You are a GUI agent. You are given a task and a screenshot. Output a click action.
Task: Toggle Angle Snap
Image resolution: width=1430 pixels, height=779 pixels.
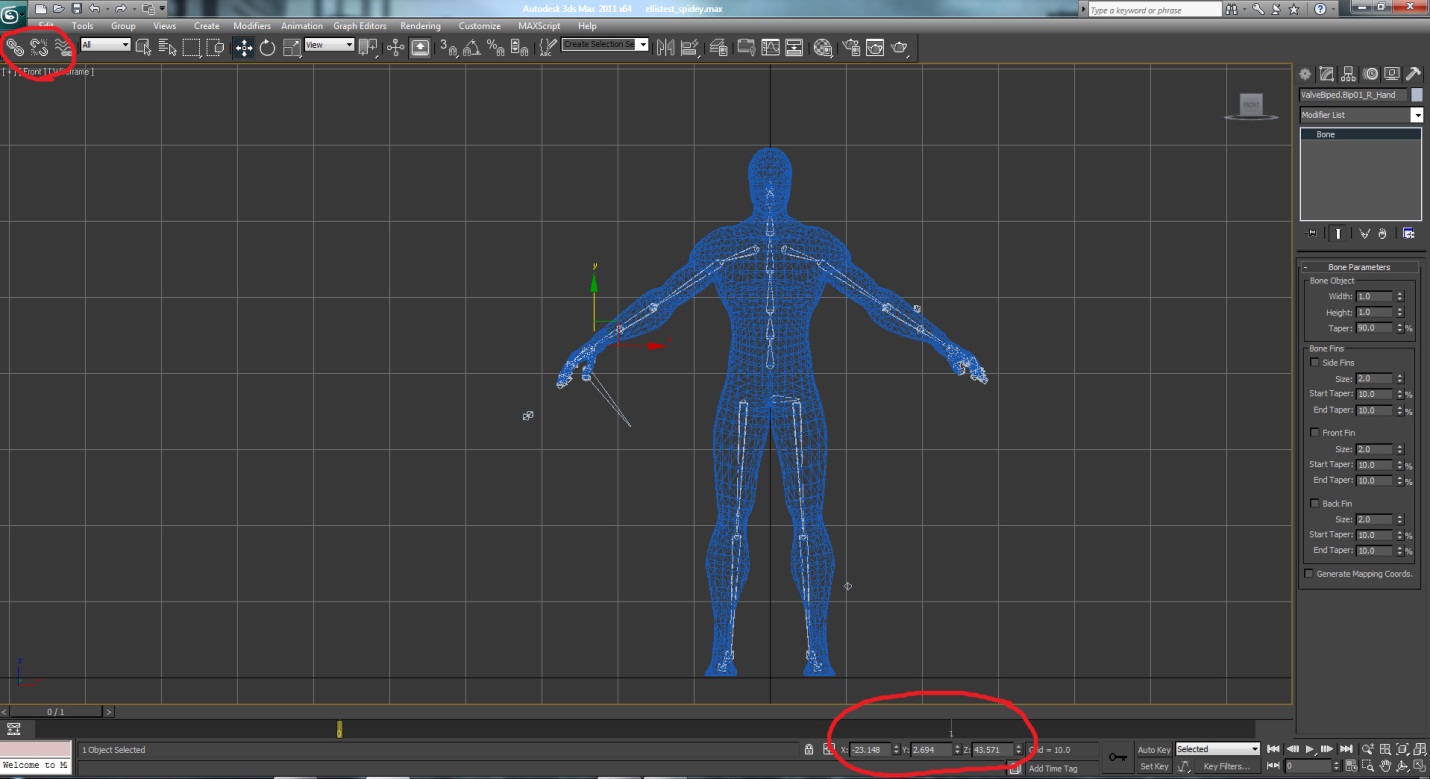[472, 47]
